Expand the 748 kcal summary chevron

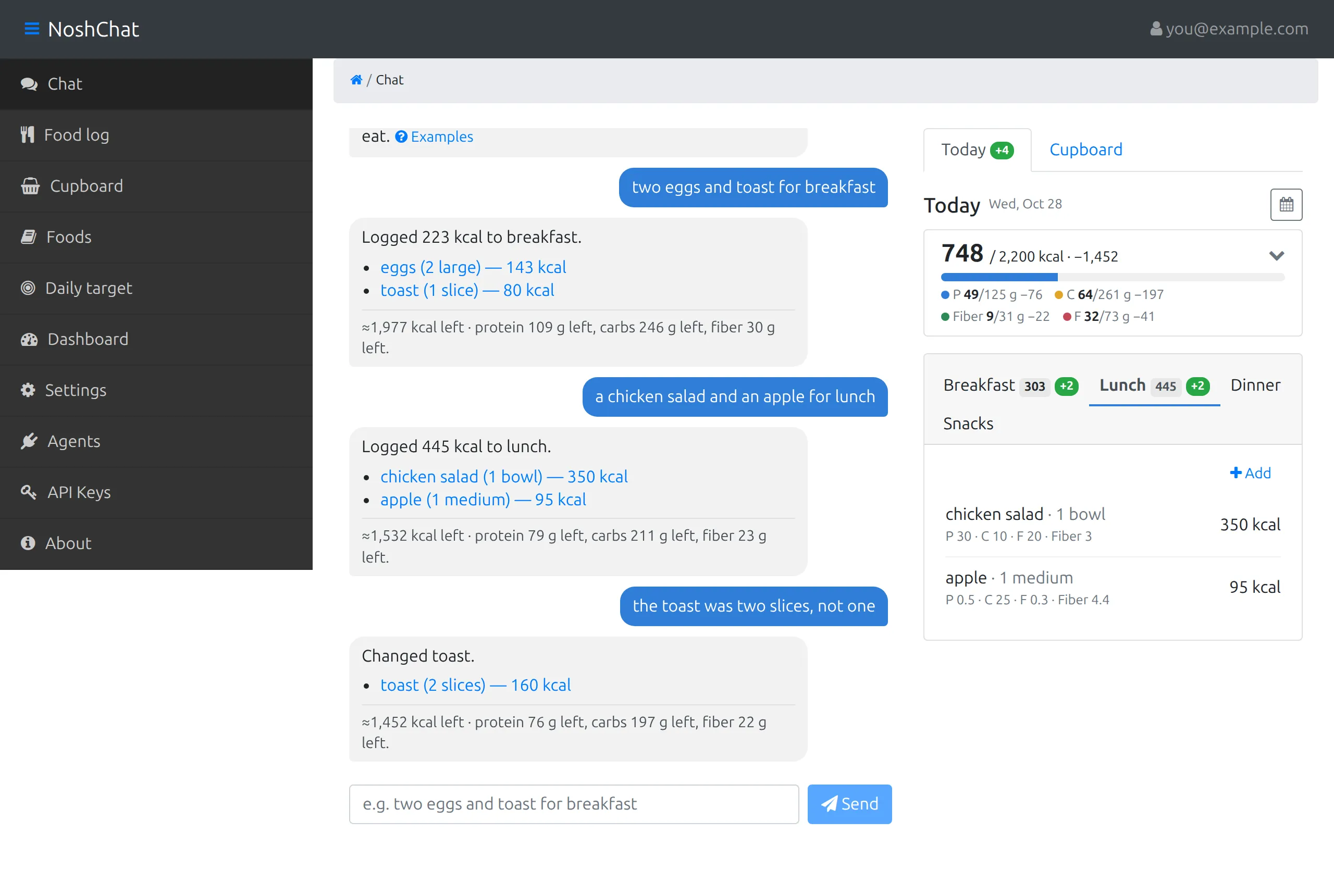point(1276,256)
